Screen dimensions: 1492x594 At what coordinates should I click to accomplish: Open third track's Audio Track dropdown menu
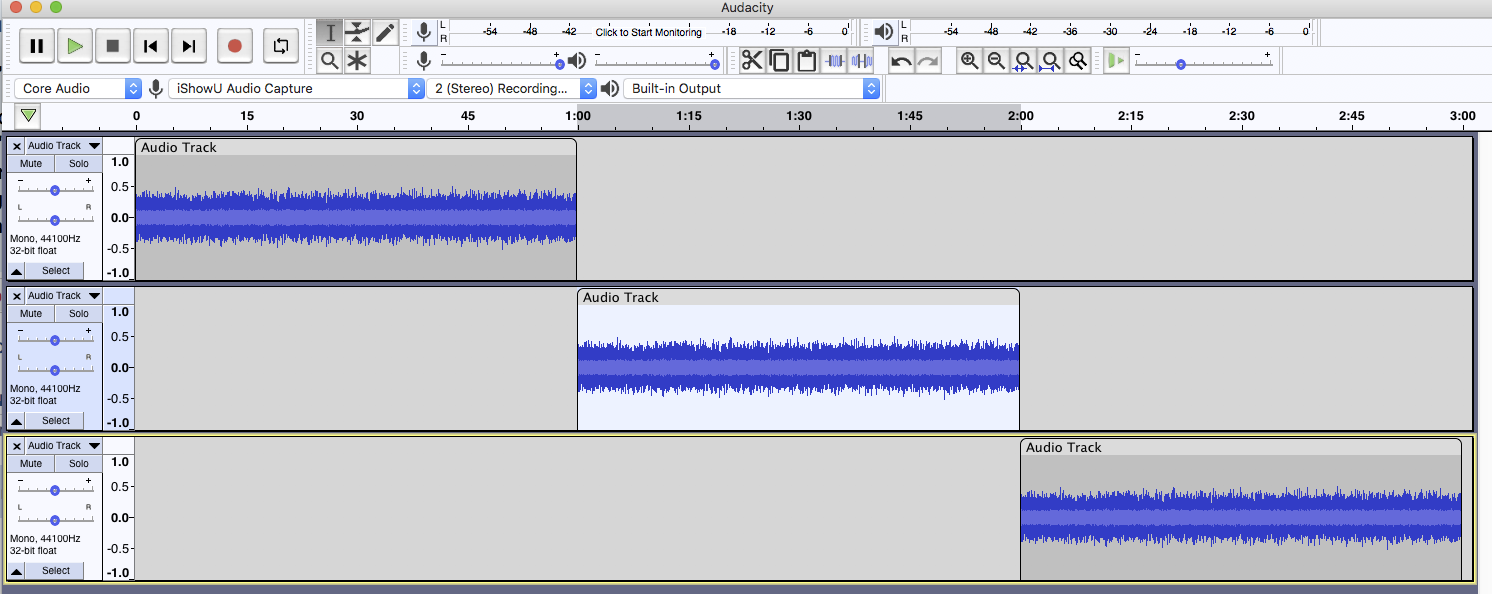[64, 446]
